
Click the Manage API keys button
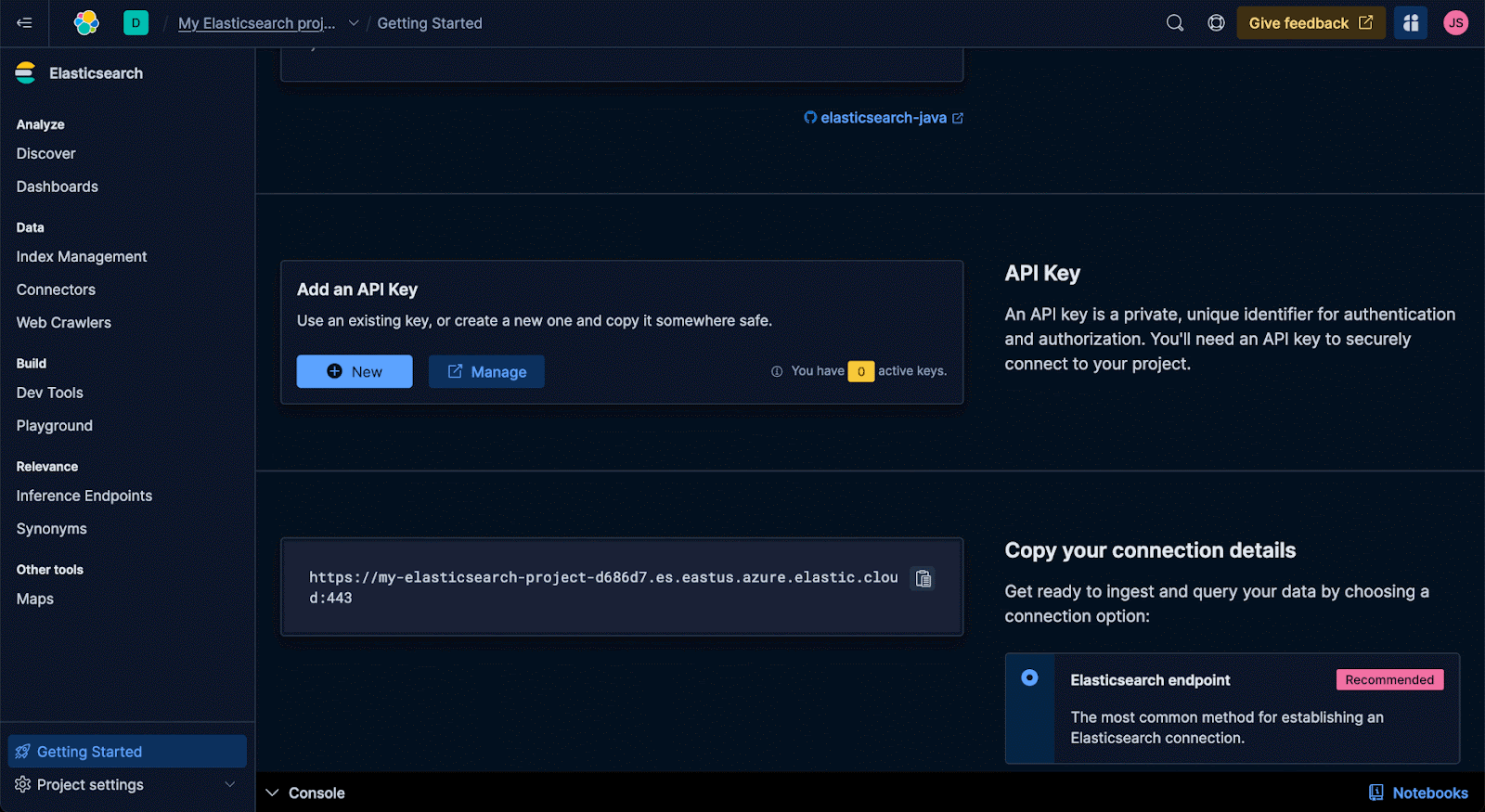pos(486,372)
